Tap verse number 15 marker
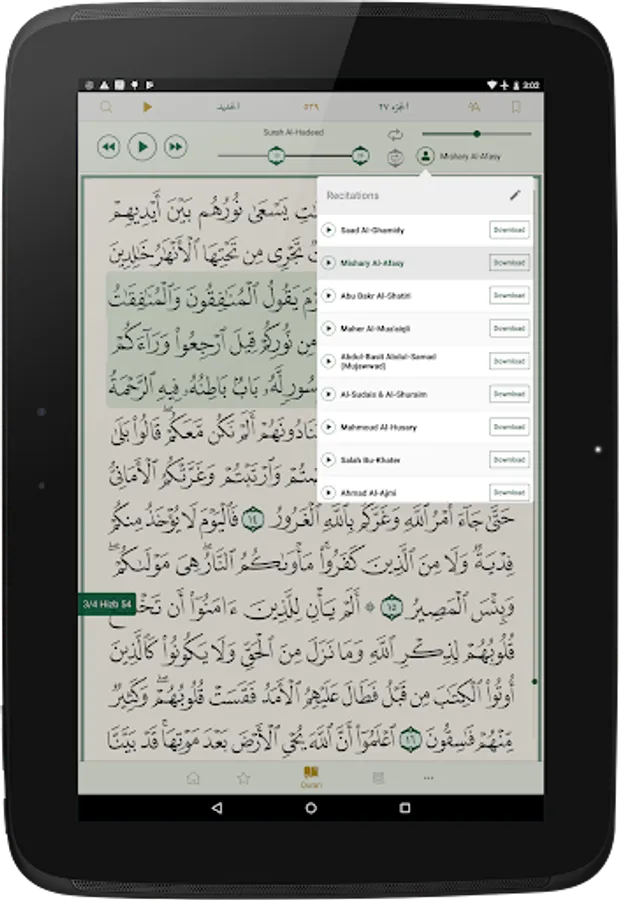The height and width of the screenshot is (900, 619). click(391, 607)
